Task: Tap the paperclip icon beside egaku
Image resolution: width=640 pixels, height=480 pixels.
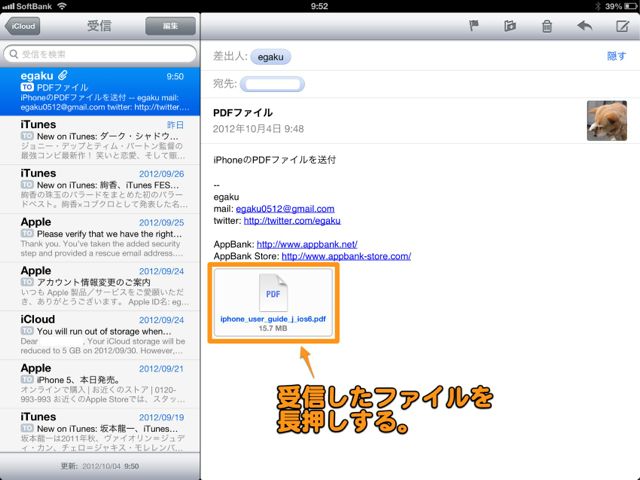Action: [x=63, y=75]
